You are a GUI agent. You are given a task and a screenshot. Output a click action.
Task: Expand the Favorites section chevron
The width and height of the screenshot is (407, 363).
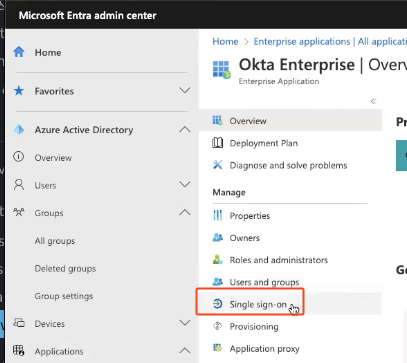(x=185, y=90)
